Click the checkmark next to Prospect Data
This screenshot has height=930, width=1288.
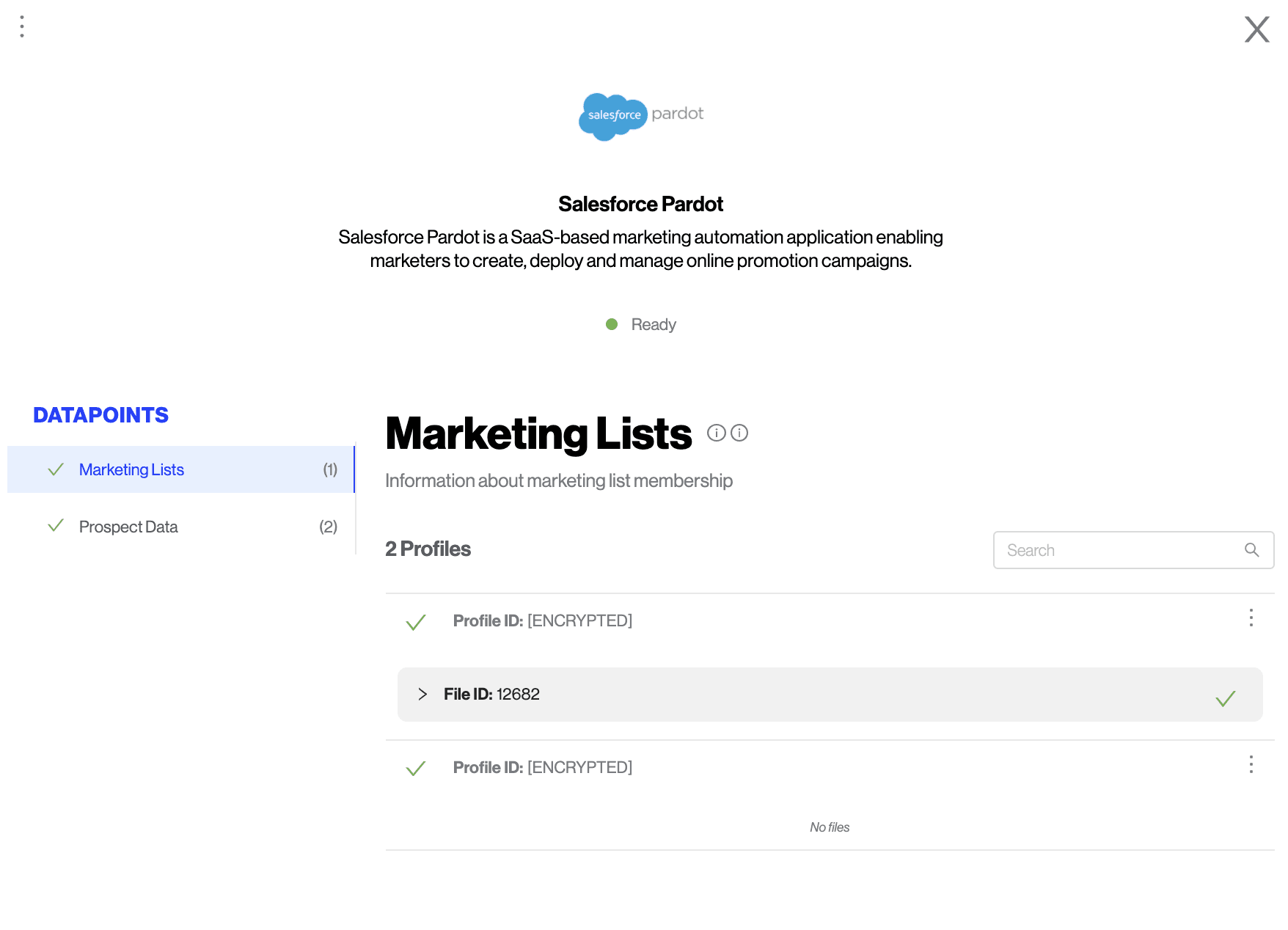[56, 526]
